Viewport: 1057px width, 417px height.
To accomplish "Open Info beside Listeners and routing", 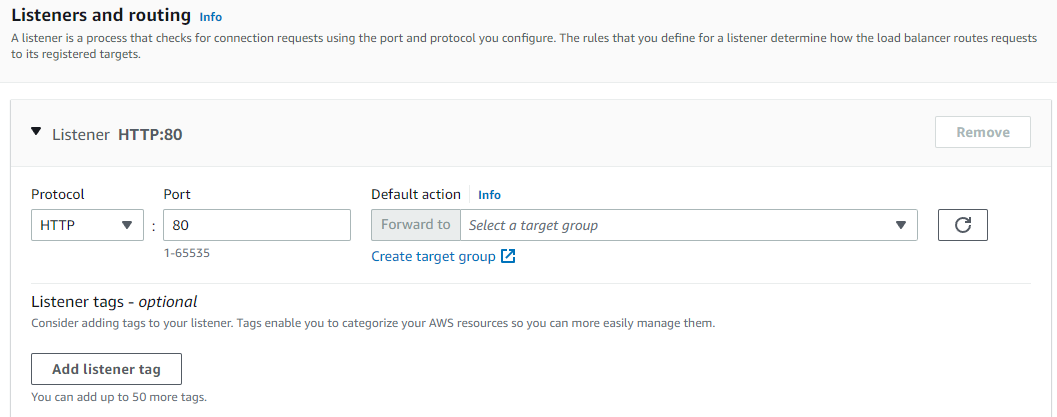I will click(211, 17).
